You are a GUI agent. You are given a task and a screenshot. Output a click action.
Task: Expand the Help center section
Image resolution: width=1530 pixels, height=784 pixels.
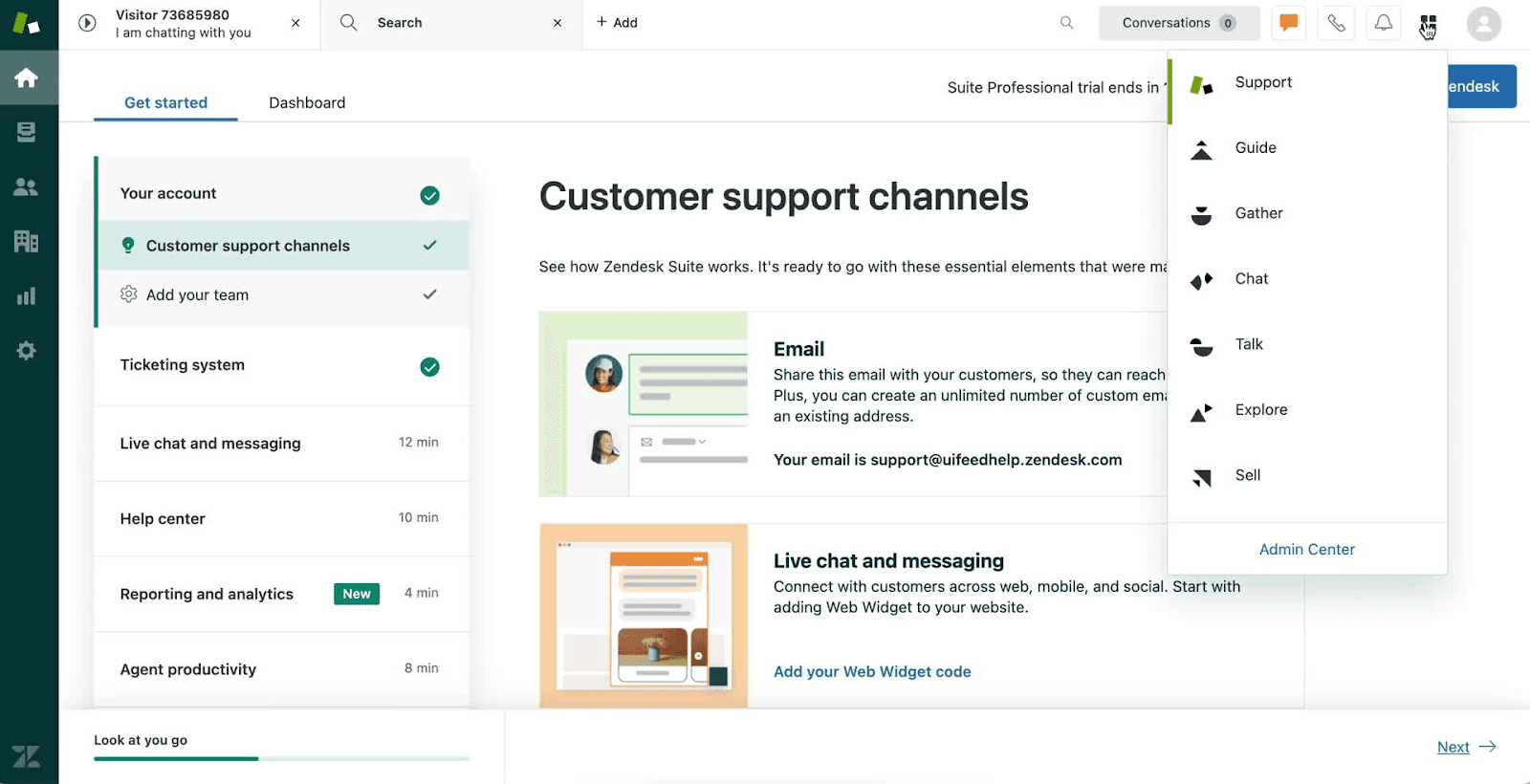click(282, 518)
